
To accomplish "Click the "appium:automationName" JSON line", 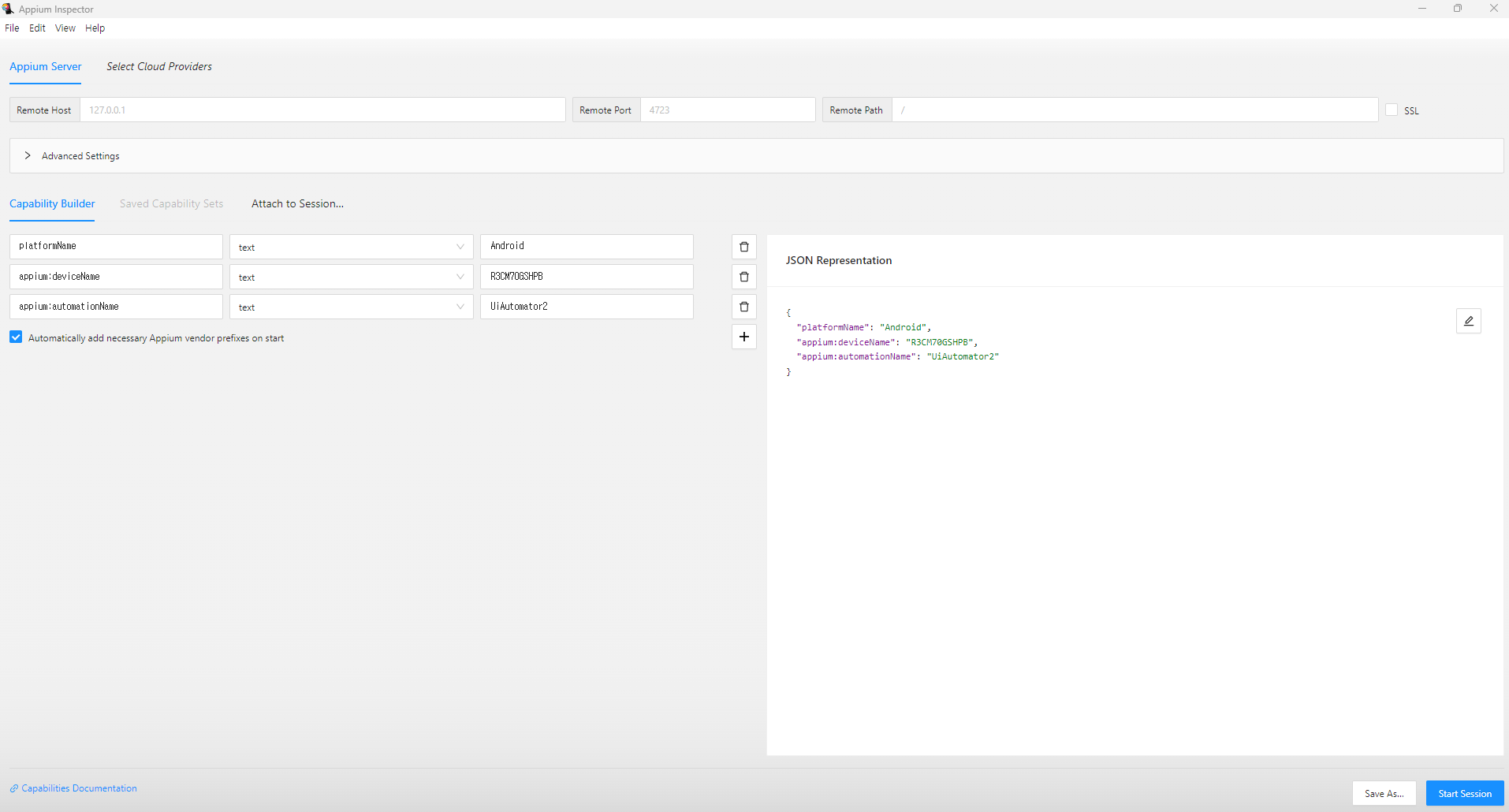I will (897, 356).
